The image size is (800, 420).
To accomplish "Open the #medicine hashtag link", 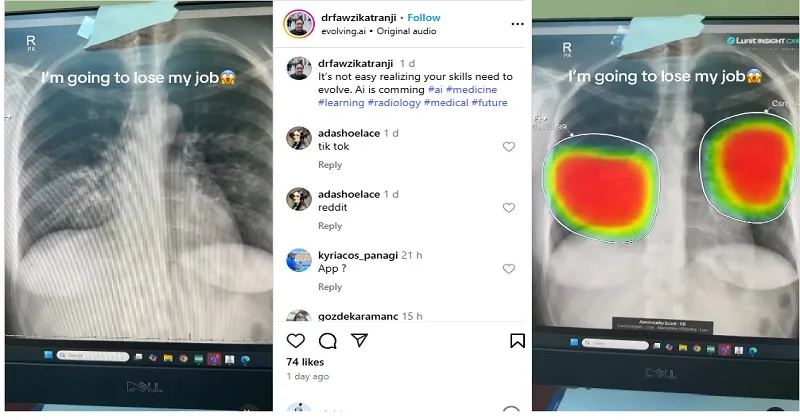I will pos(471,89).
